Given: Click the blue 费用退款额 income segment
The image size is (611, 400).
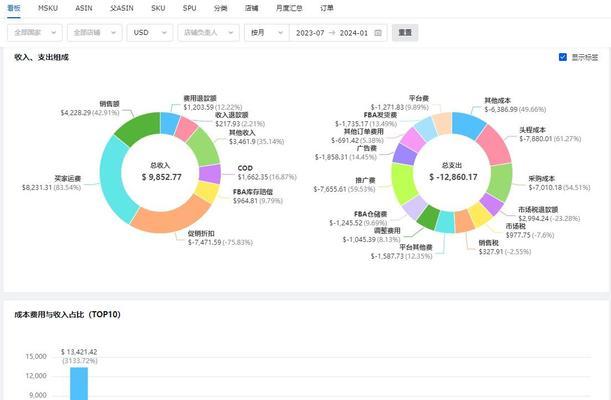Looking at the screenshot, I should (170, 123).
